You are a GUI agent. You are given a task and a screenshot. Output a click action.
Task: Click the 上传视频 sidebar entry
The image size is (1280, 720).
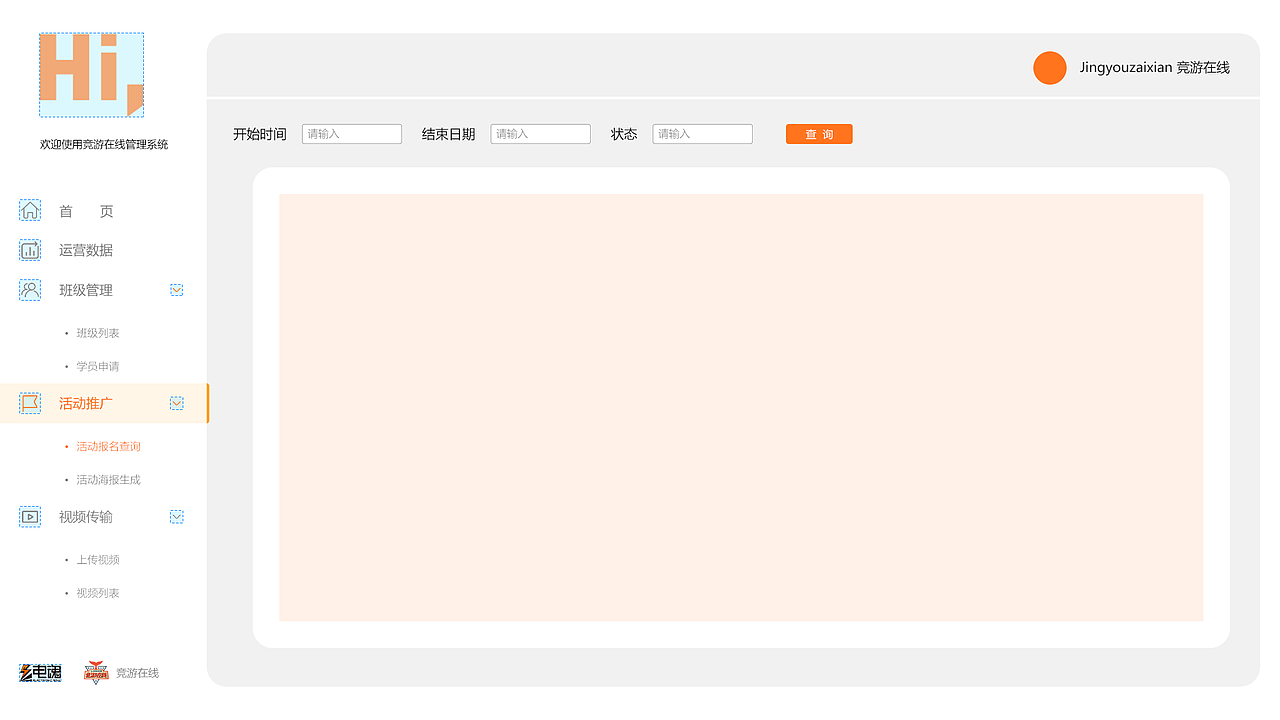(x=97, y=559)
